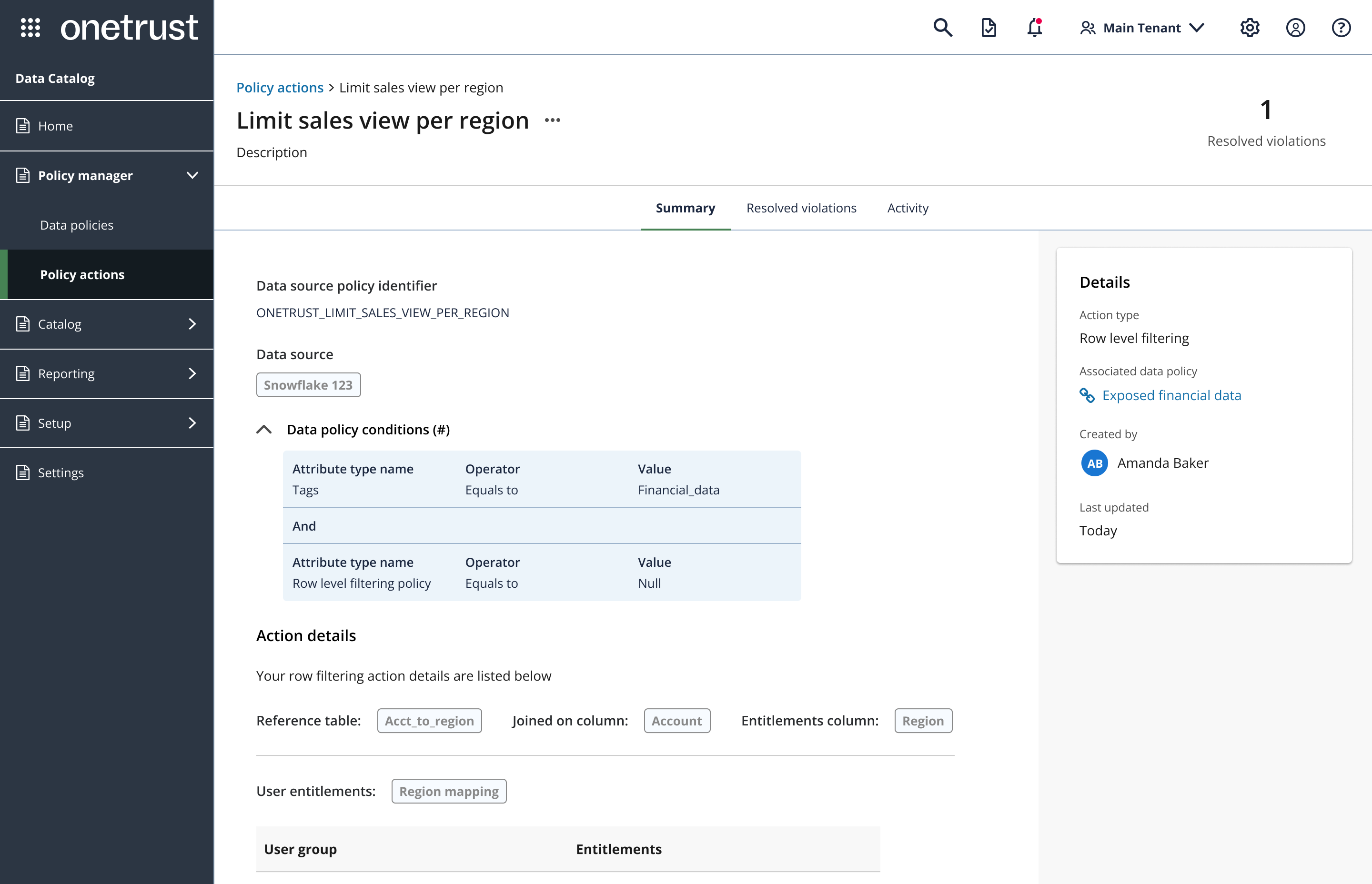The width and height of the screenshot is (1372, 884).
Task: Open the notifications bell
Action: click(1034, 27)
